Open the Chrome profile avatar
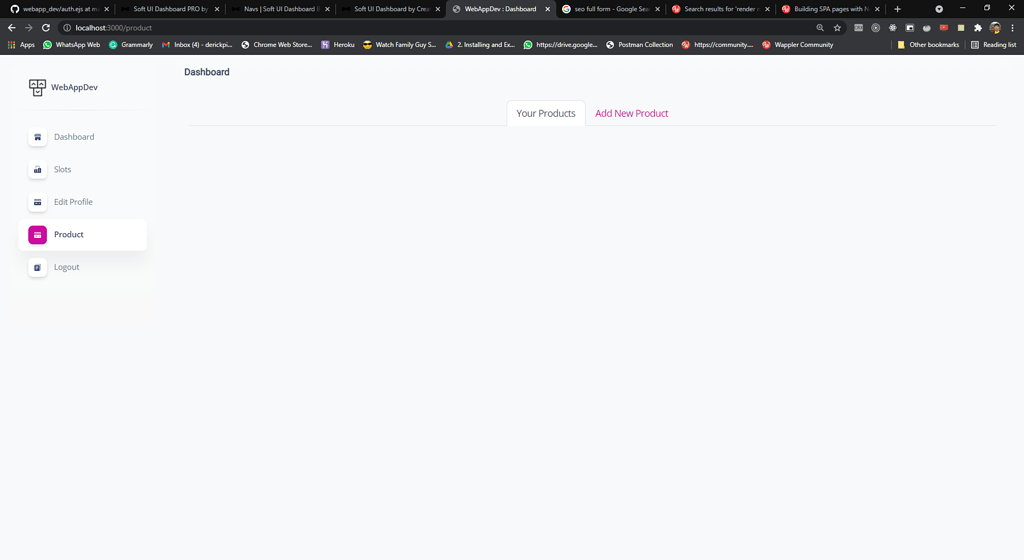 [995, 28]
